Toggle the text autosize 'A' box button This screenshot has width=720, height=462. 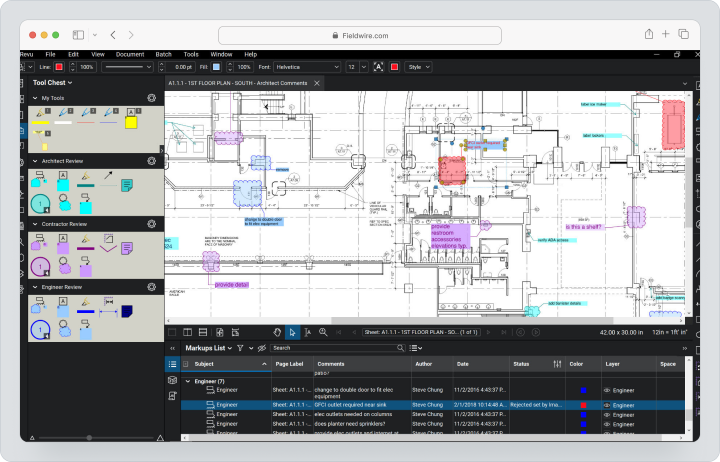tap(378, 67)
